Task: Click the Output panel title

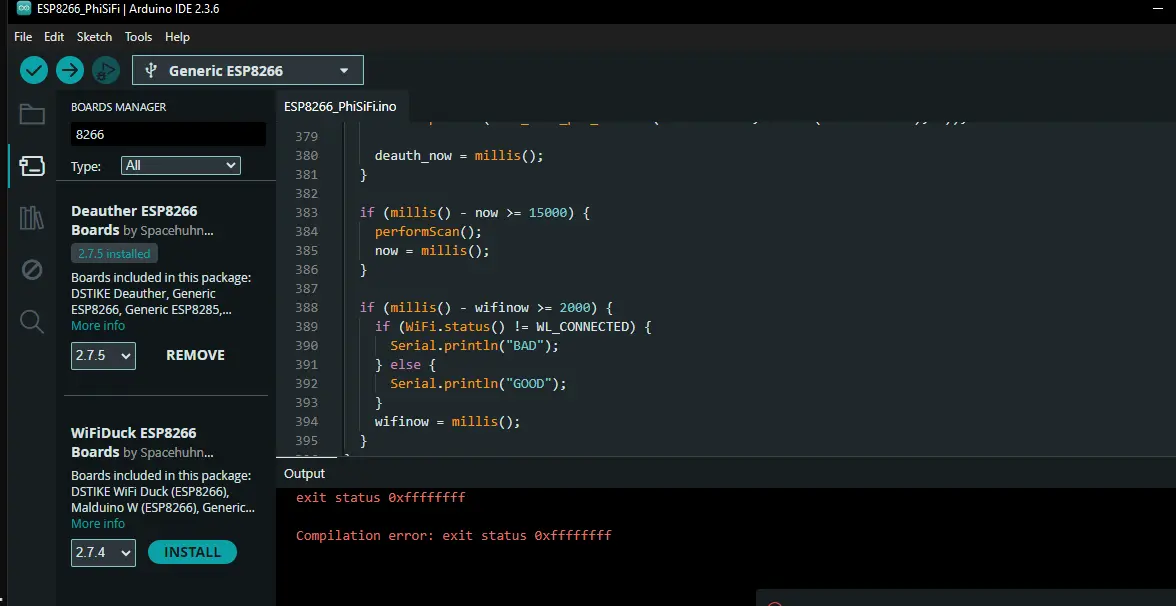Action: tap(304, 474)
